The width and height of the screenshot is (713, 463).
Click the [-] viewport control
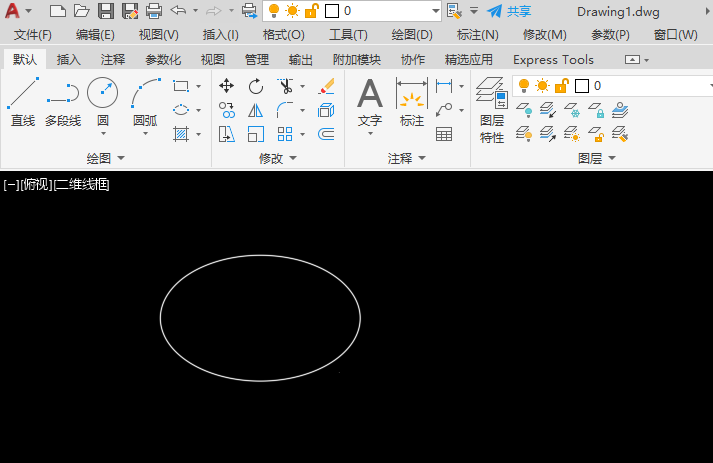pyautogui.click(x=11, y=185)
